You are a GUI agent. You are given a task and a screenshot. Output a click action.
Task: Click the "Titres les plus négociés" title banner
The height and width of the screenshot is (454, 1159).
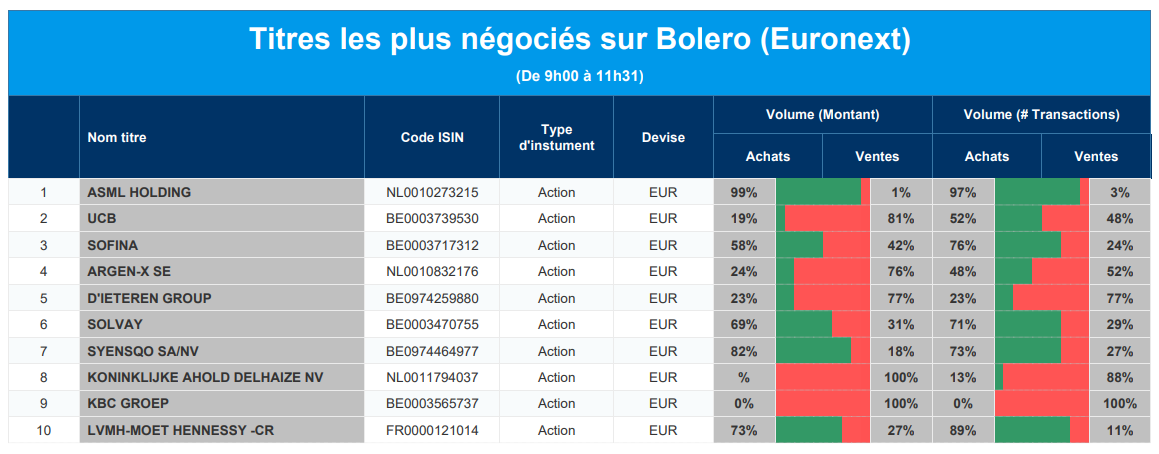pos(579,40)
